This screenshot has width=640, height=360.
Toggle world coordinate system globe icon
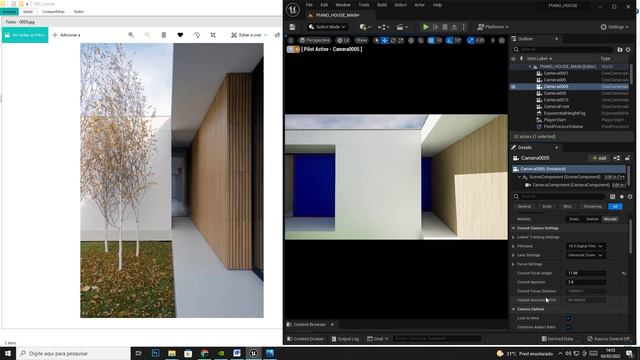click(411, 40)
